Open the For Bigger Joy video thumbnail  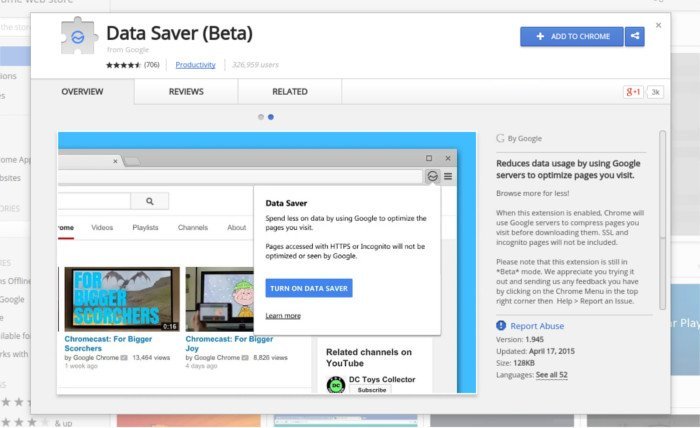[219, 299]
